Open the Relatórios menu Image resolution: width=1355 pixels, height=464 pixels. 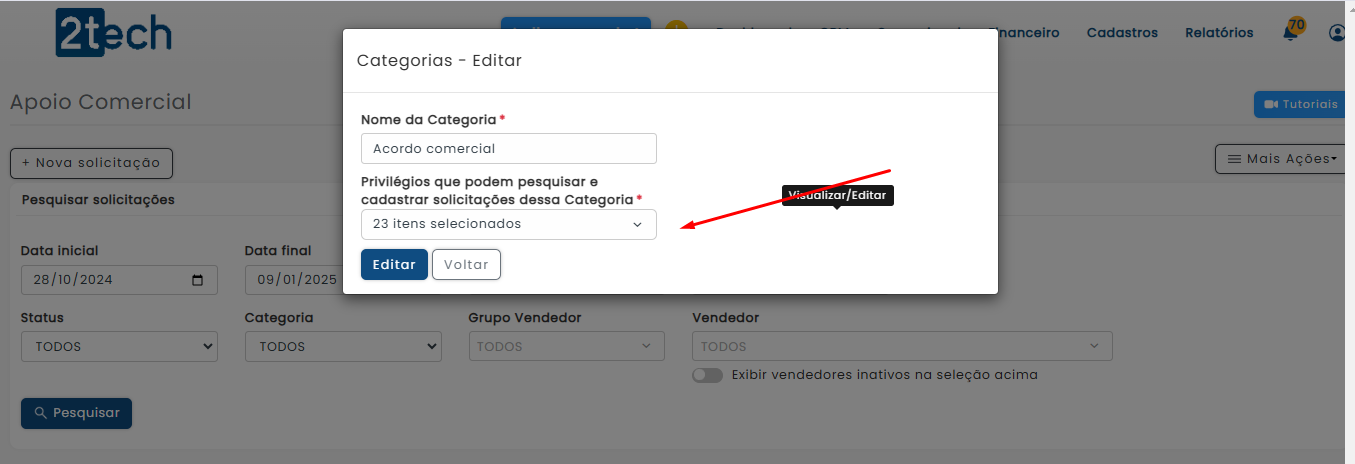click(x=1219, y=33)
